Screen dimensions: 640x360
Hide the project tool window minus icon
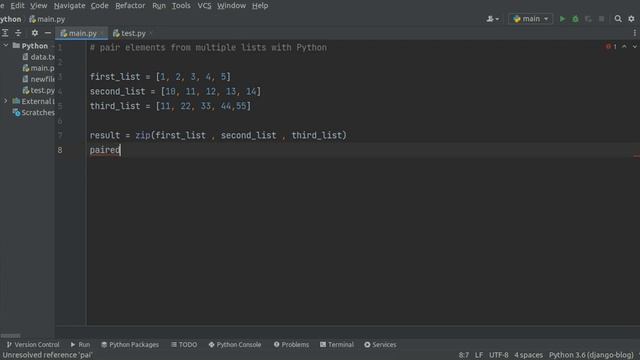click(48, 33)
